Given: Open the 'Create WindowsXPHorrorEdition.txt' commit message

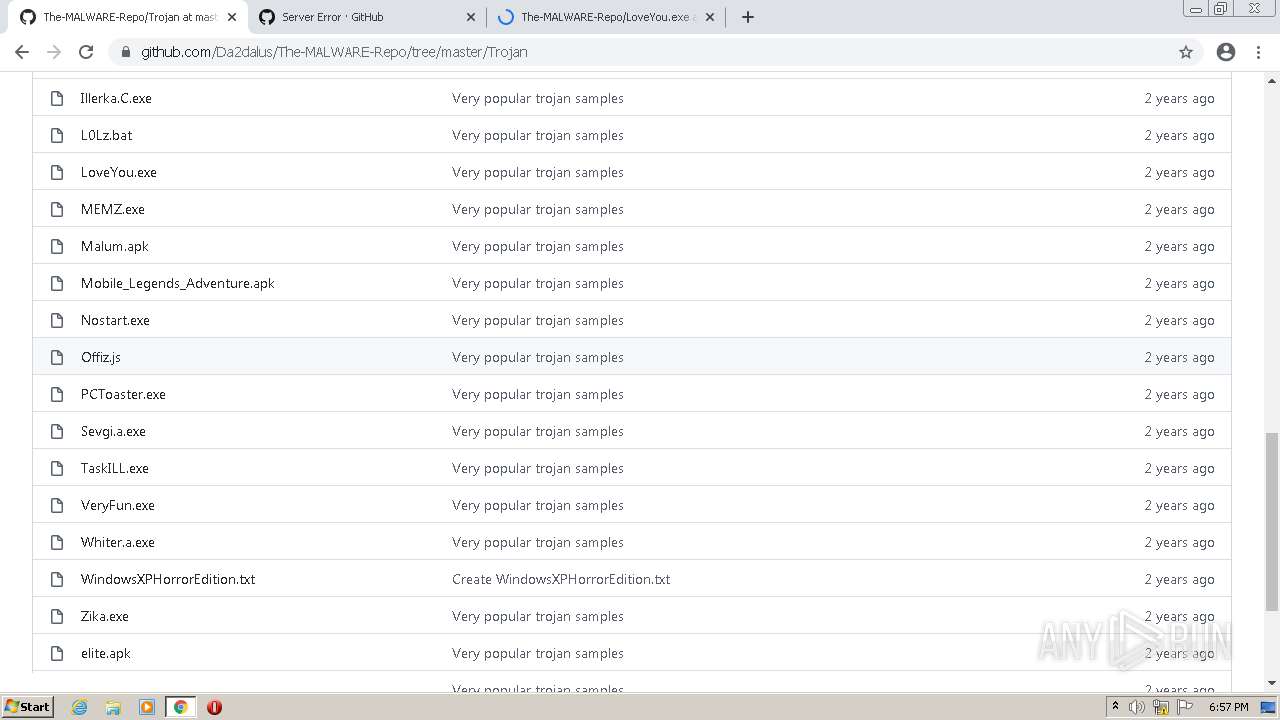Looking at the screenshot, I should pyautogui.click(x=561, y=579).
